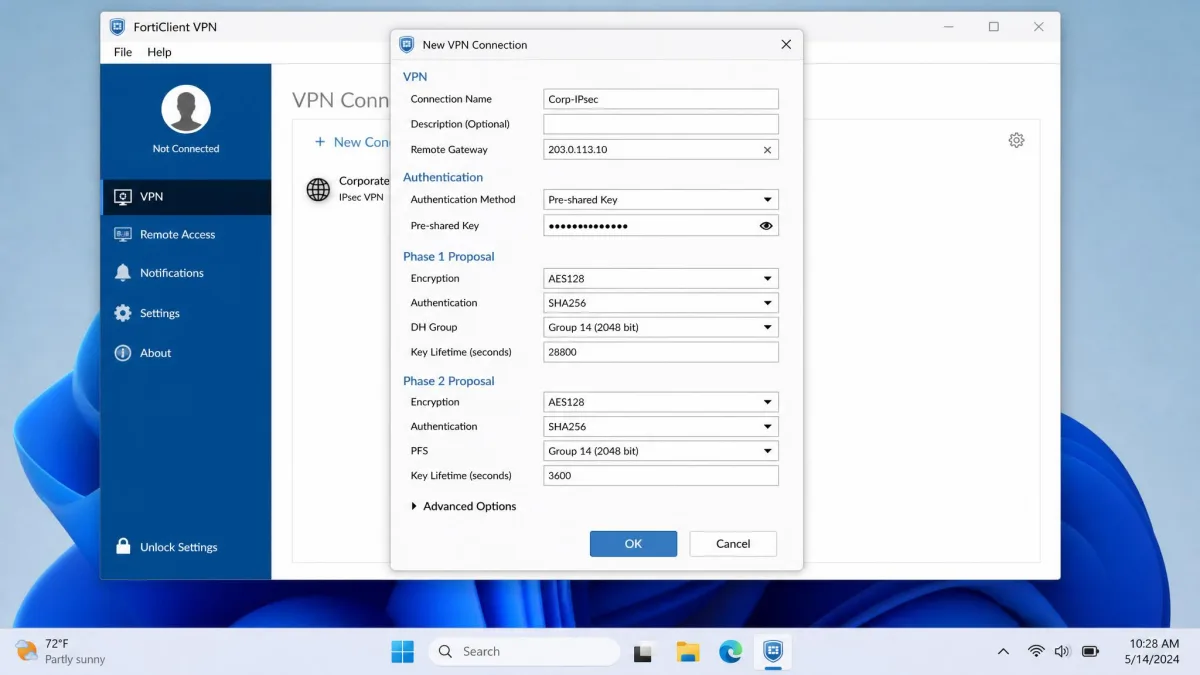Click the battery tray icon

(x=1090, y=652)
